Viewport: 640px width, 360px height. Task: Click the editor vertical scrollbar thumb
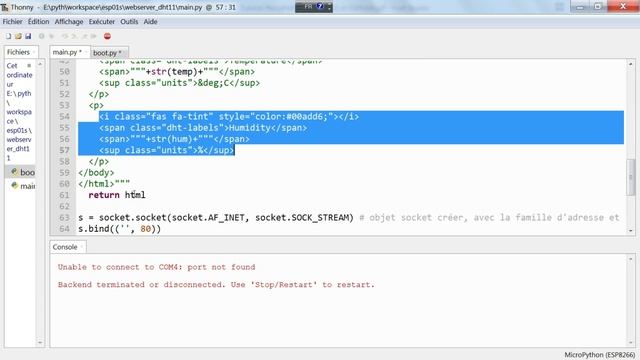(x=631, y=177)
